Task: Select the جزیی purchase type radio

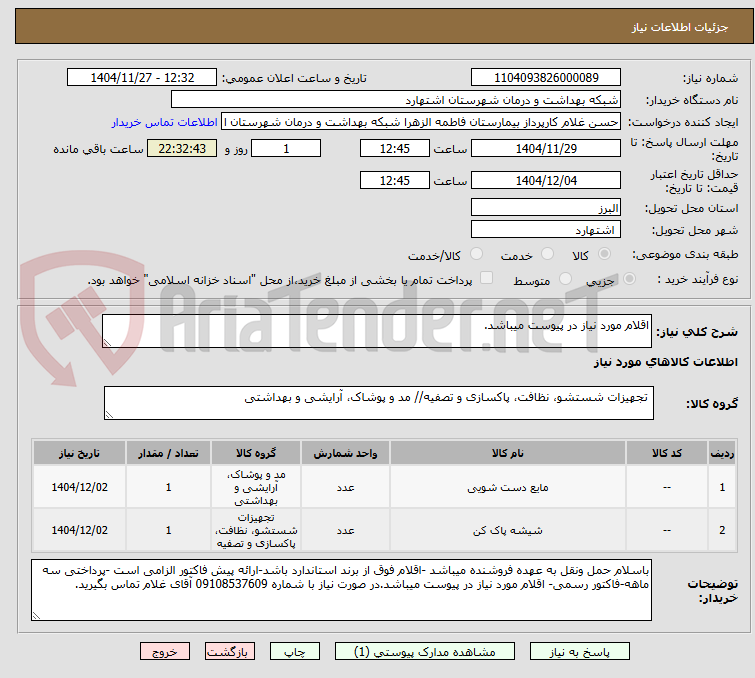Action: [629, 279]
